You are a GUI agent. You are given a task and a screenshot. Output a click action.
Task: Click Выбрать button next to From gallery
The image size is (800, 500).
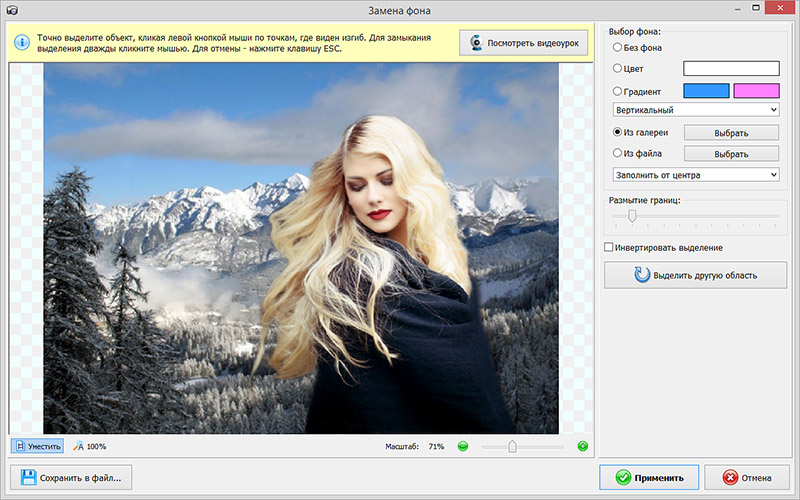coord(731,133)
